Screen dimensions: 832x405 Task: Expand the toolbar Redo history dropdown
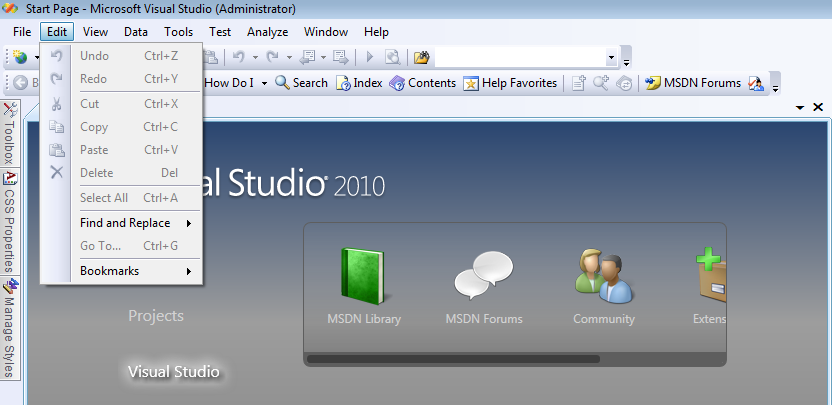(x=289, y=57)
